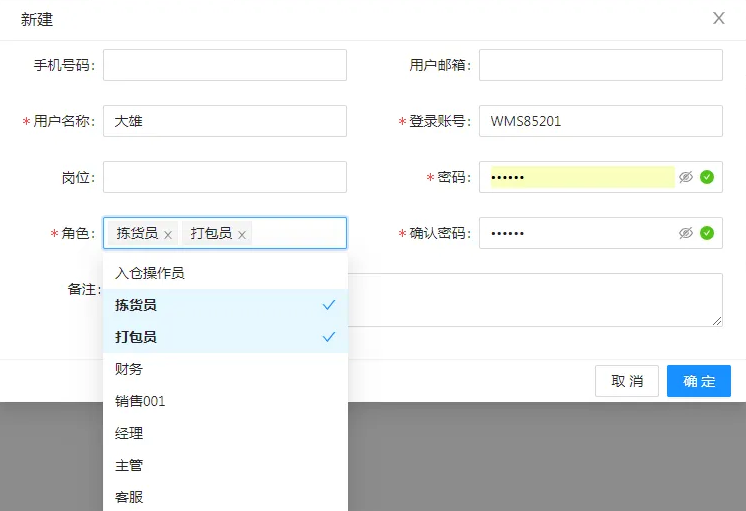Select 入仓操作员 from role dropdown
The image size is (746, 511).
[x=150, y=273]
